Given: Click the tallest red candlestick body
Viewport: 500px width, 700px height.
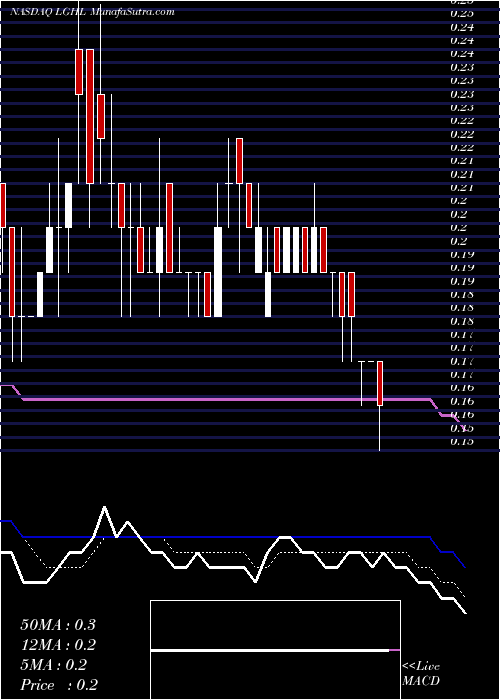Looking at the screenshot, I should point(90,116).
